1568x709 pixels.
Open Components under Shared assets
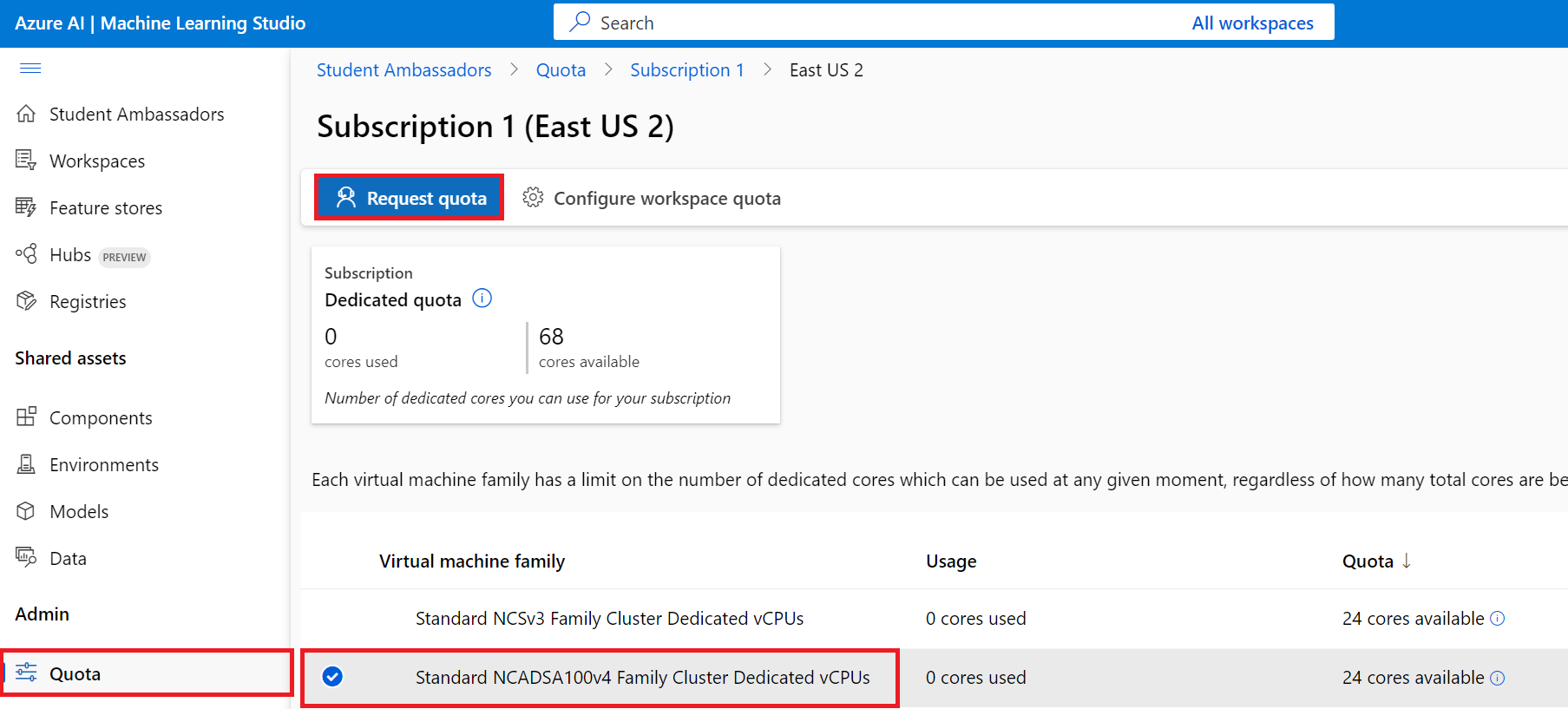101,417
